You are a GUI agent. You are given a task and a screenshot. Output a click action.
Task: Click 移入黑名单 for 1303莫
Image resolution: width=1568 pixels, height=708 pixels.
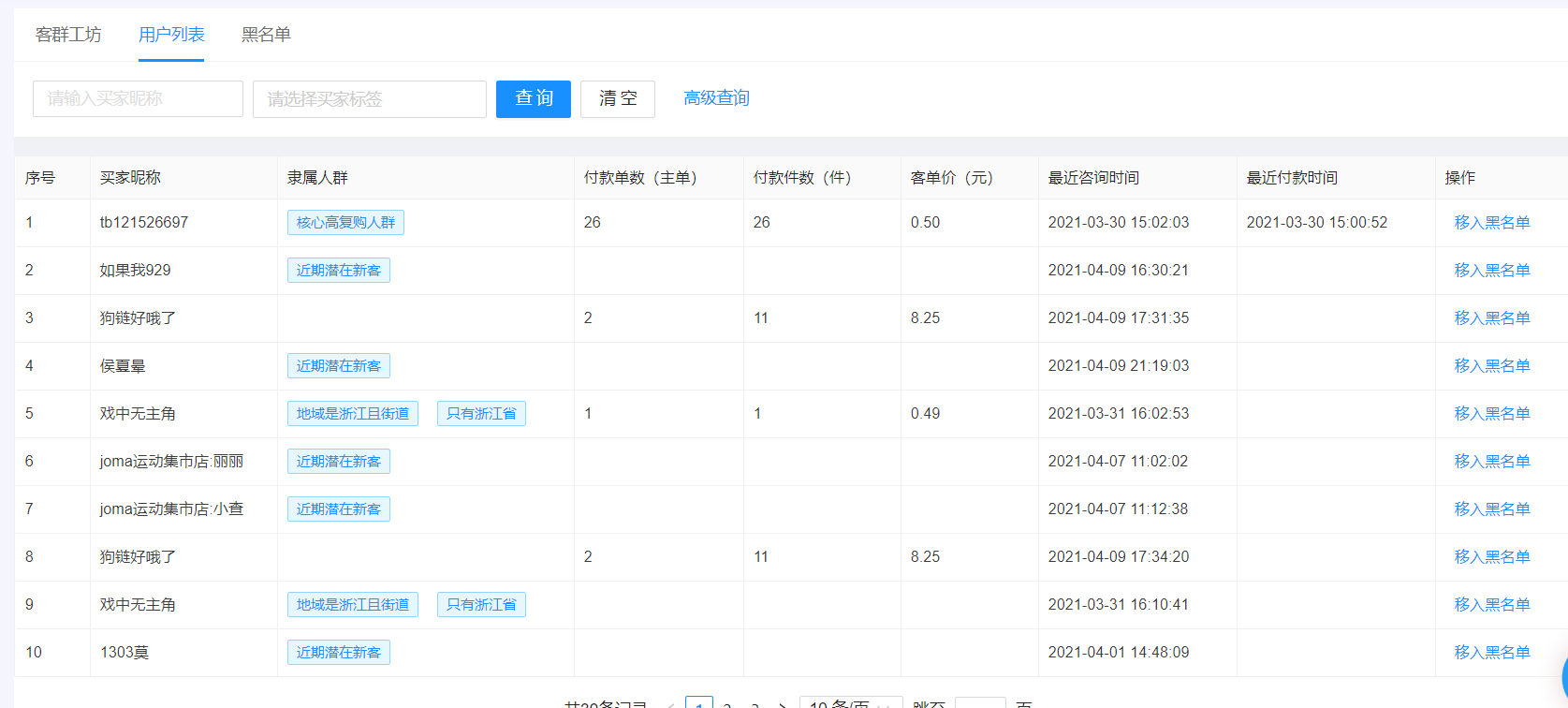click(1492, 653)
